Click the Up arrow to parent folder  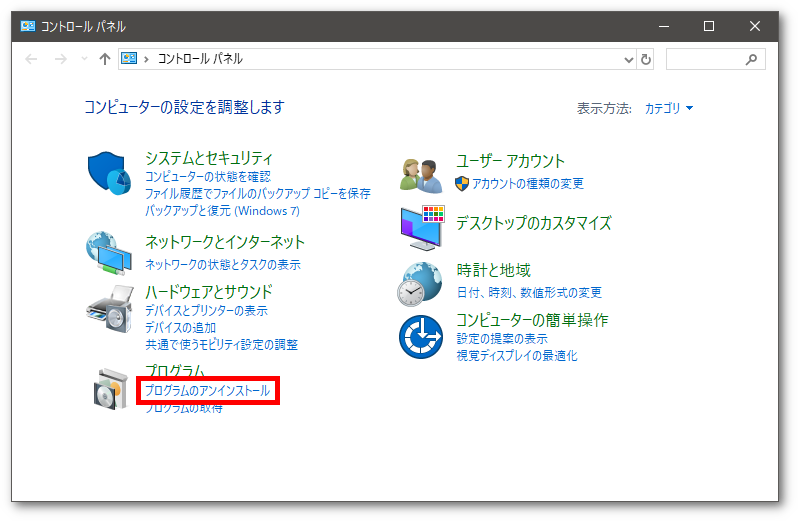[105, 59]
